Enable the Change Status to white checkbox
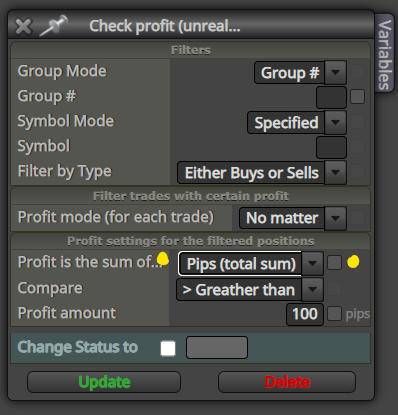The image size is (398, 415). pyautogui.click(x=168, y=349)
